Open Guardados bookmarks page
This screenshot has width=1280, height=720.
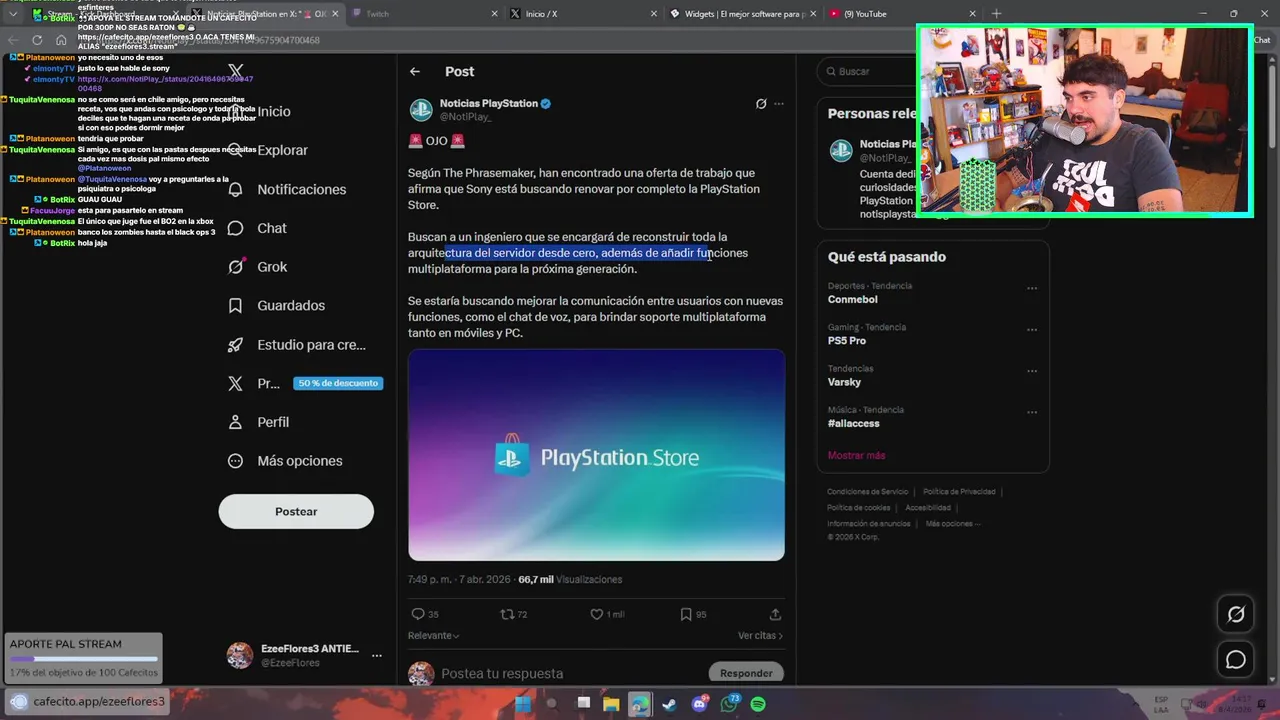(278, 305)
